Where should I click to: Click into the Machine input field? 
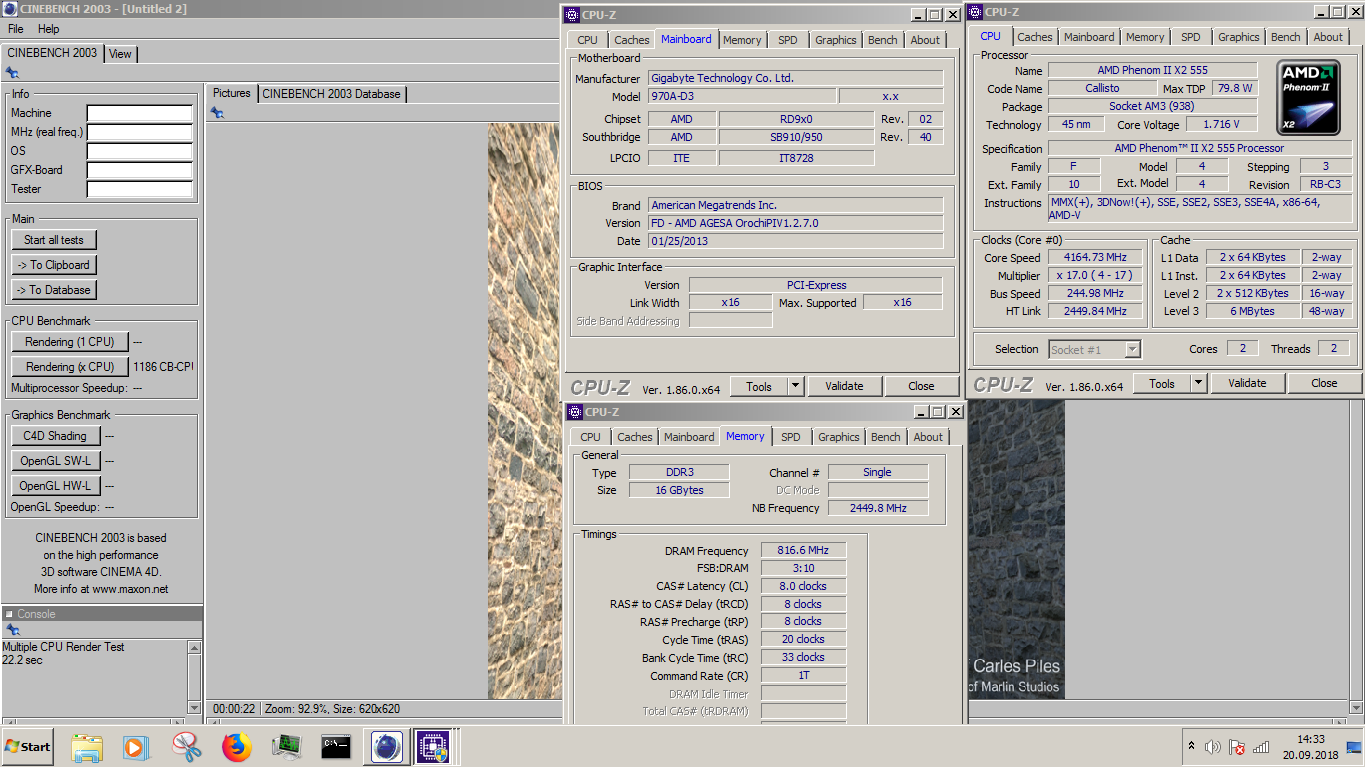139,113
